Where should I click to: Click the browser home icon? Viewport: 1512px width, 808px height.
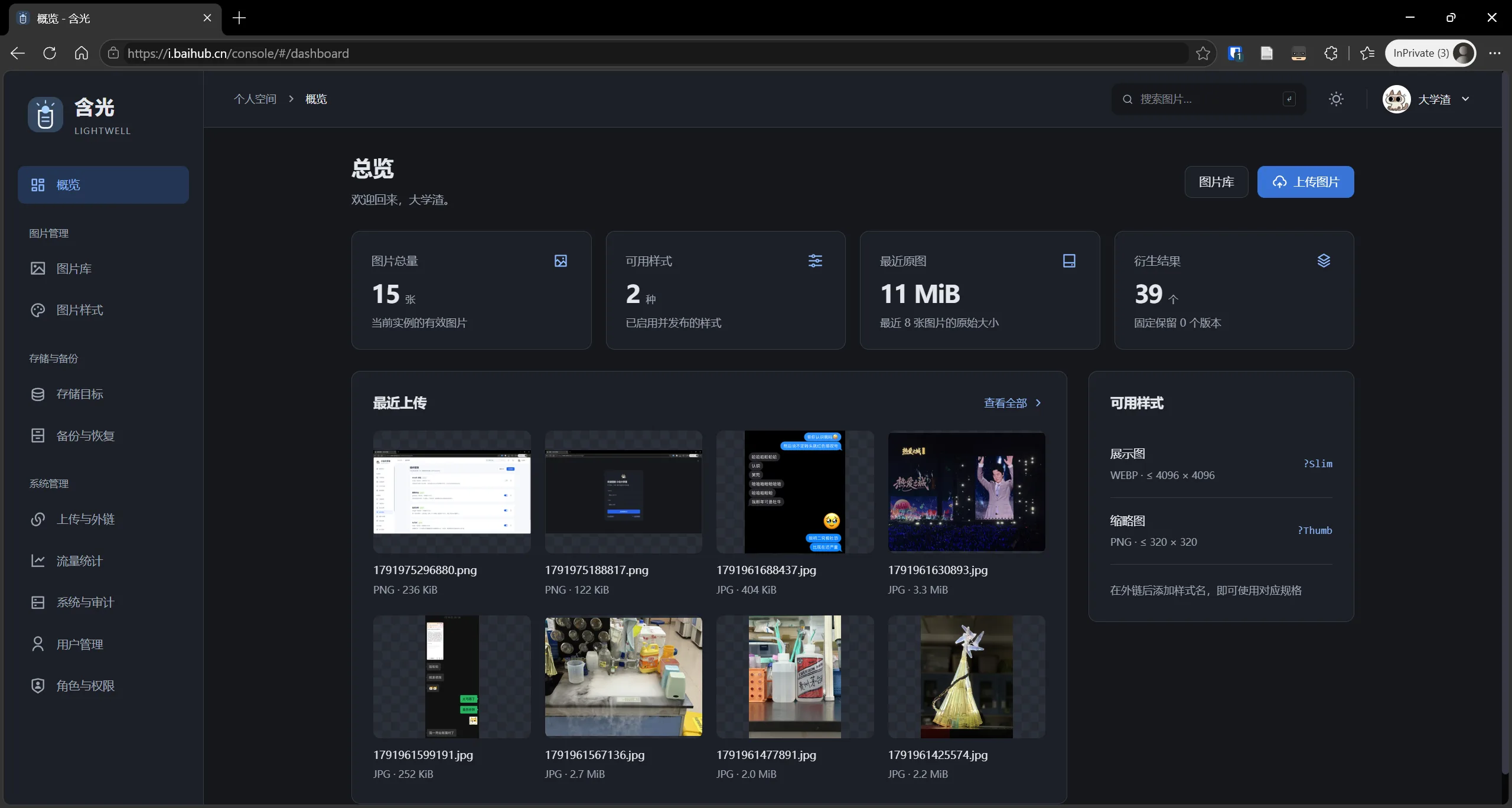tap(82, 53)
